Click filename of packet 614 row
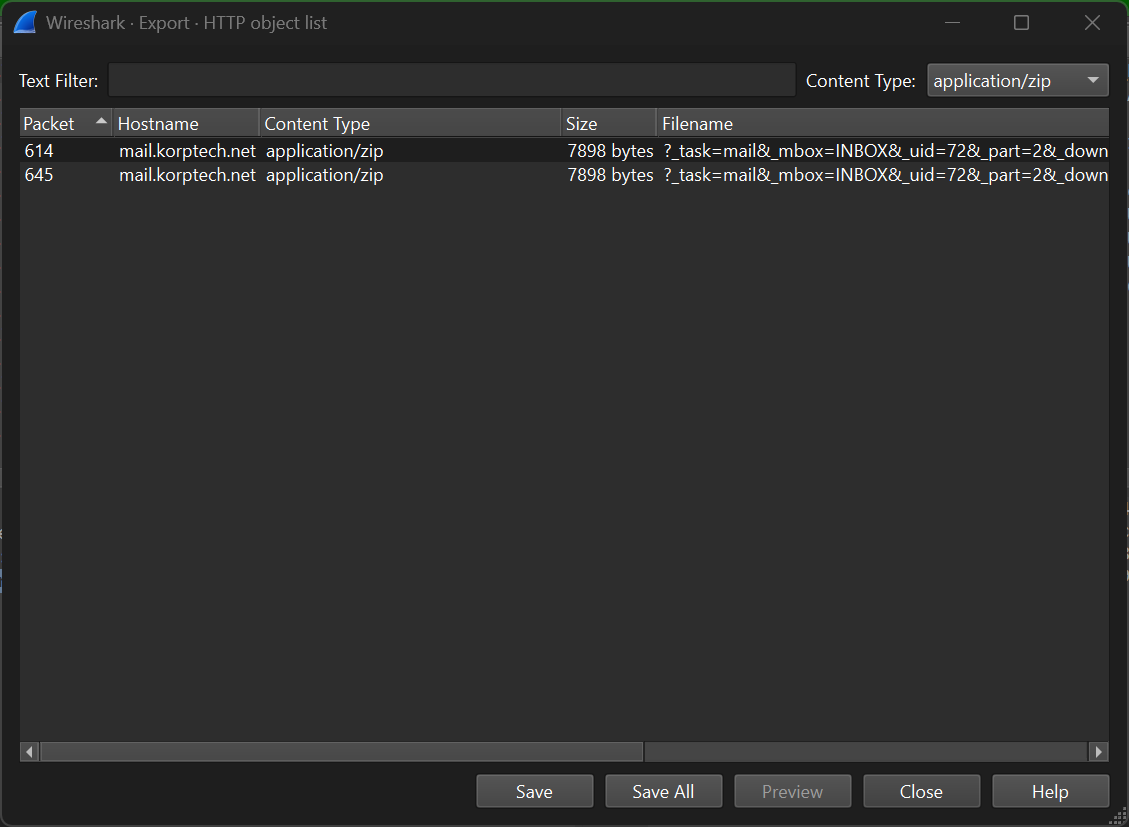1129x827 pixels. click(886, 151)
